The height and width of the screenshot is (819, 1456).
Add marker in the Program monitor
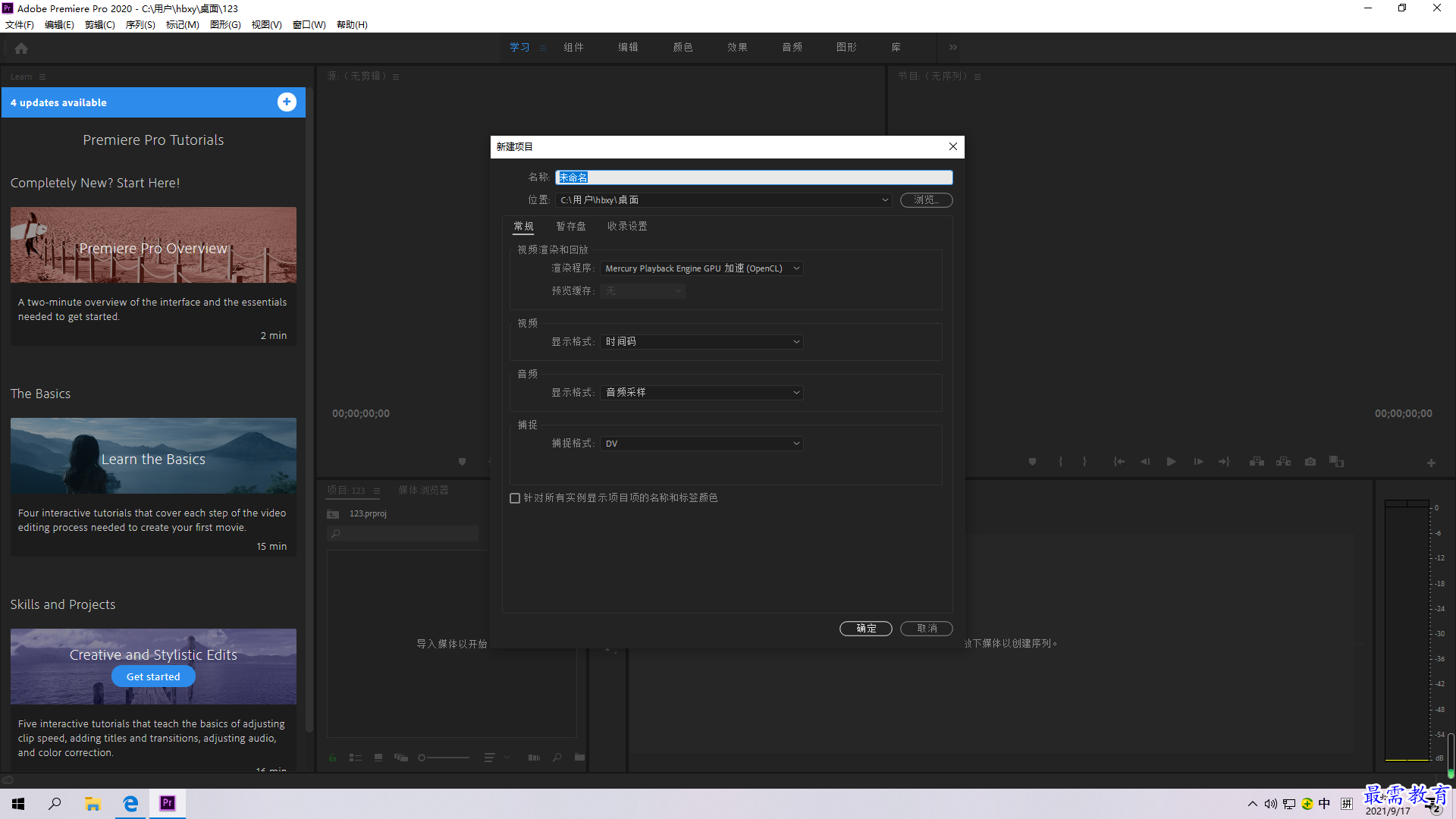pos(1032,462)
